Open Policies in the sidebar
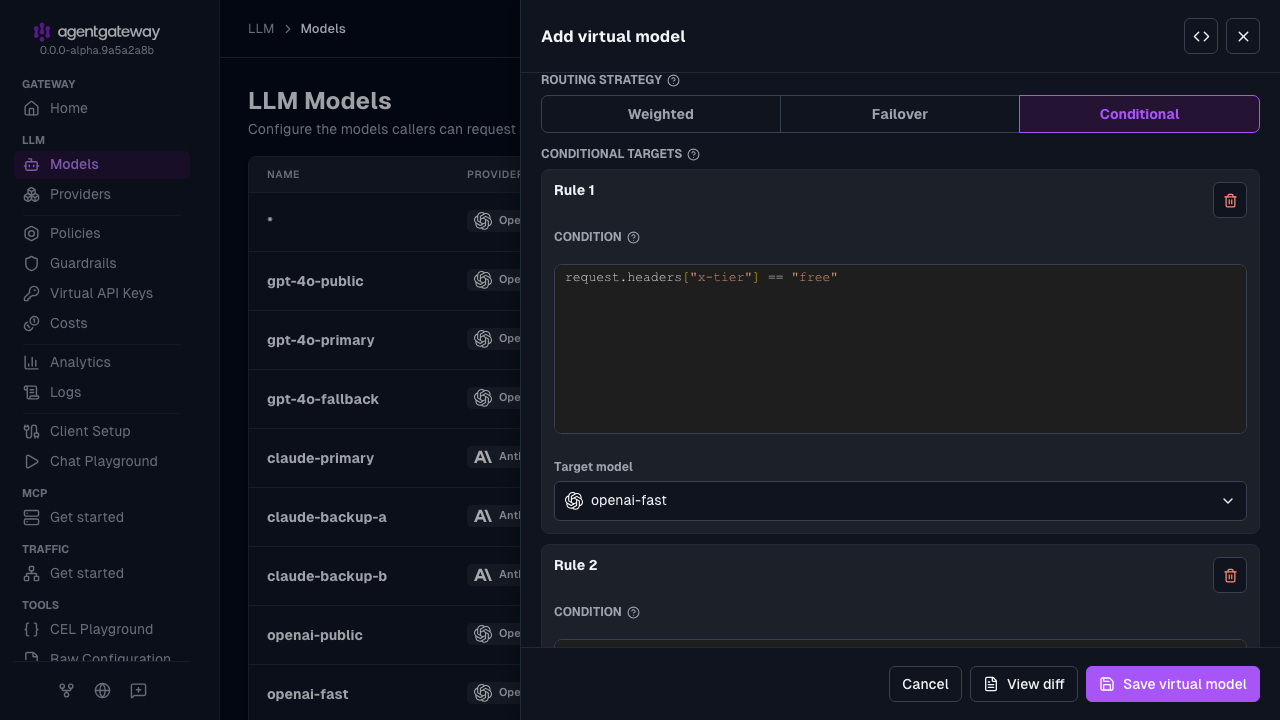Screen dimensions: 1280x720 102,233
